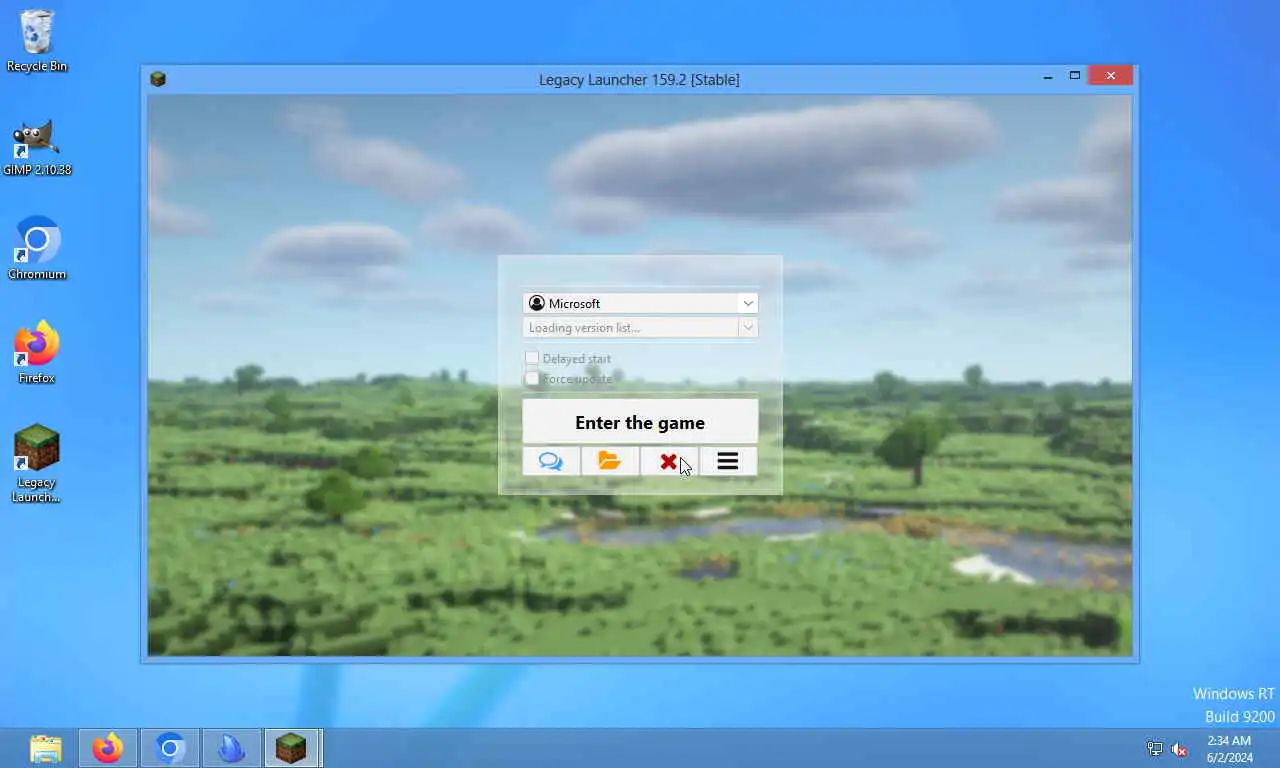This screenshot has height=768, width=1280.
Task: Click the launcher title bar cube icon
Action: click(x=158, y=79)
